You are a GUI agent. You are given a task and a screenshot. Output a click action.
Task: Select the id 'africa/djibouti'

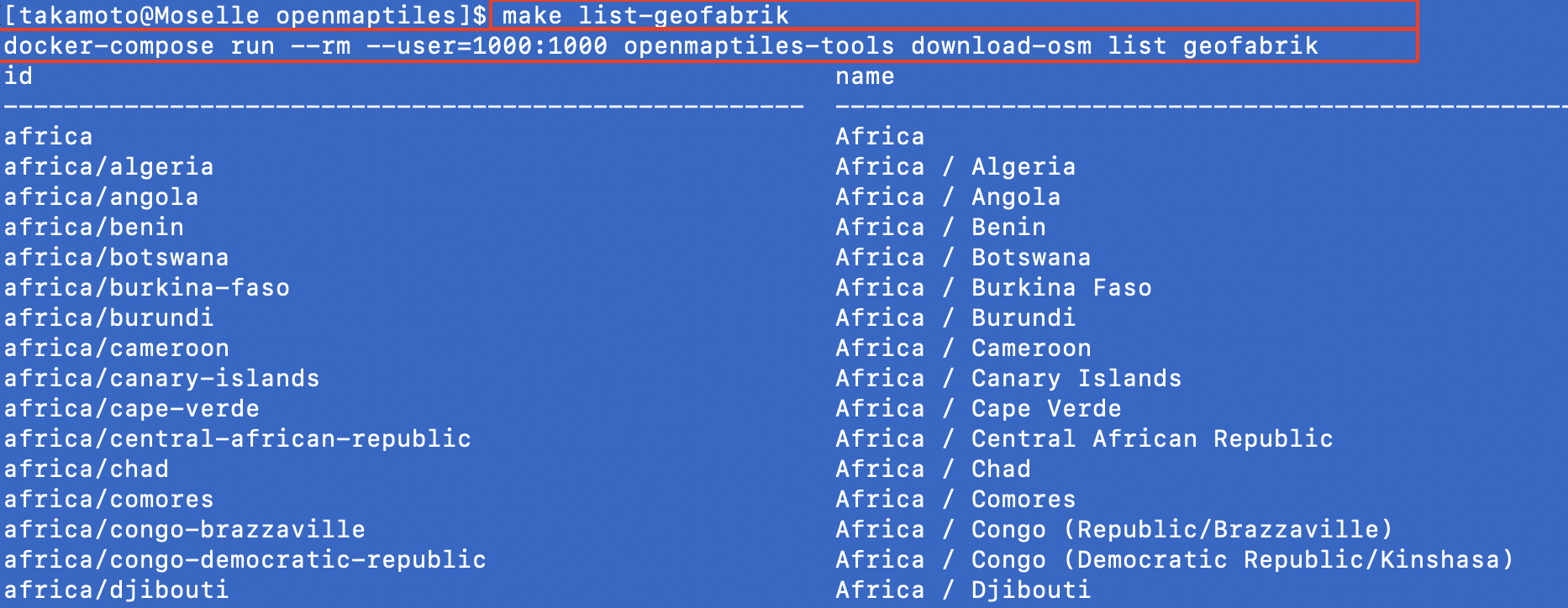[117, 590]
